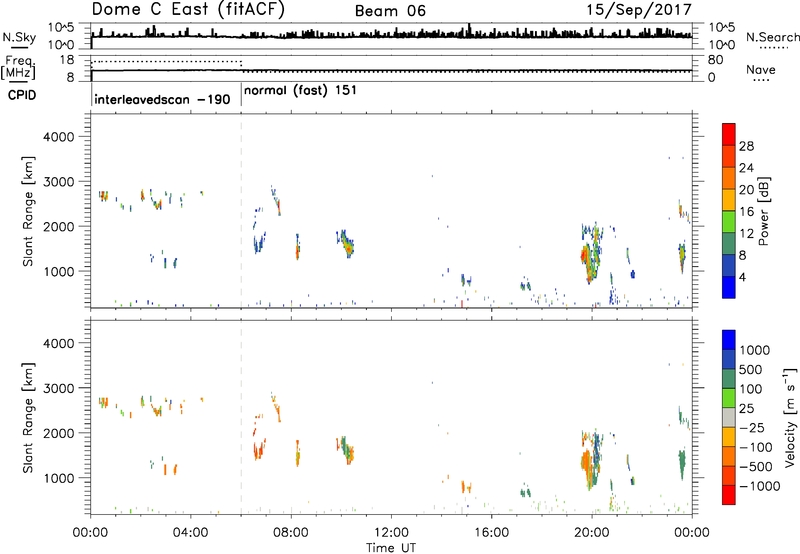Click the '4000' tick in the power panel
Image resolution: width=800 pixels, height=554 pixels.
(59, 137)
